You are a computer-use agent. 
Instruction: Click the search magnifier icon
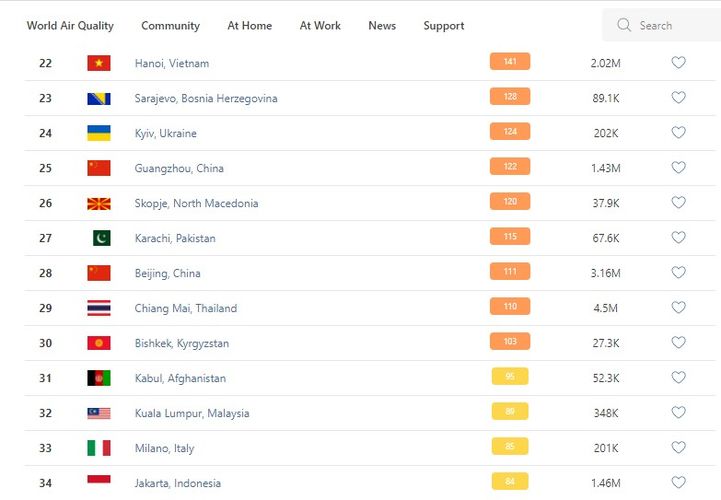click(x=624, y=25)
